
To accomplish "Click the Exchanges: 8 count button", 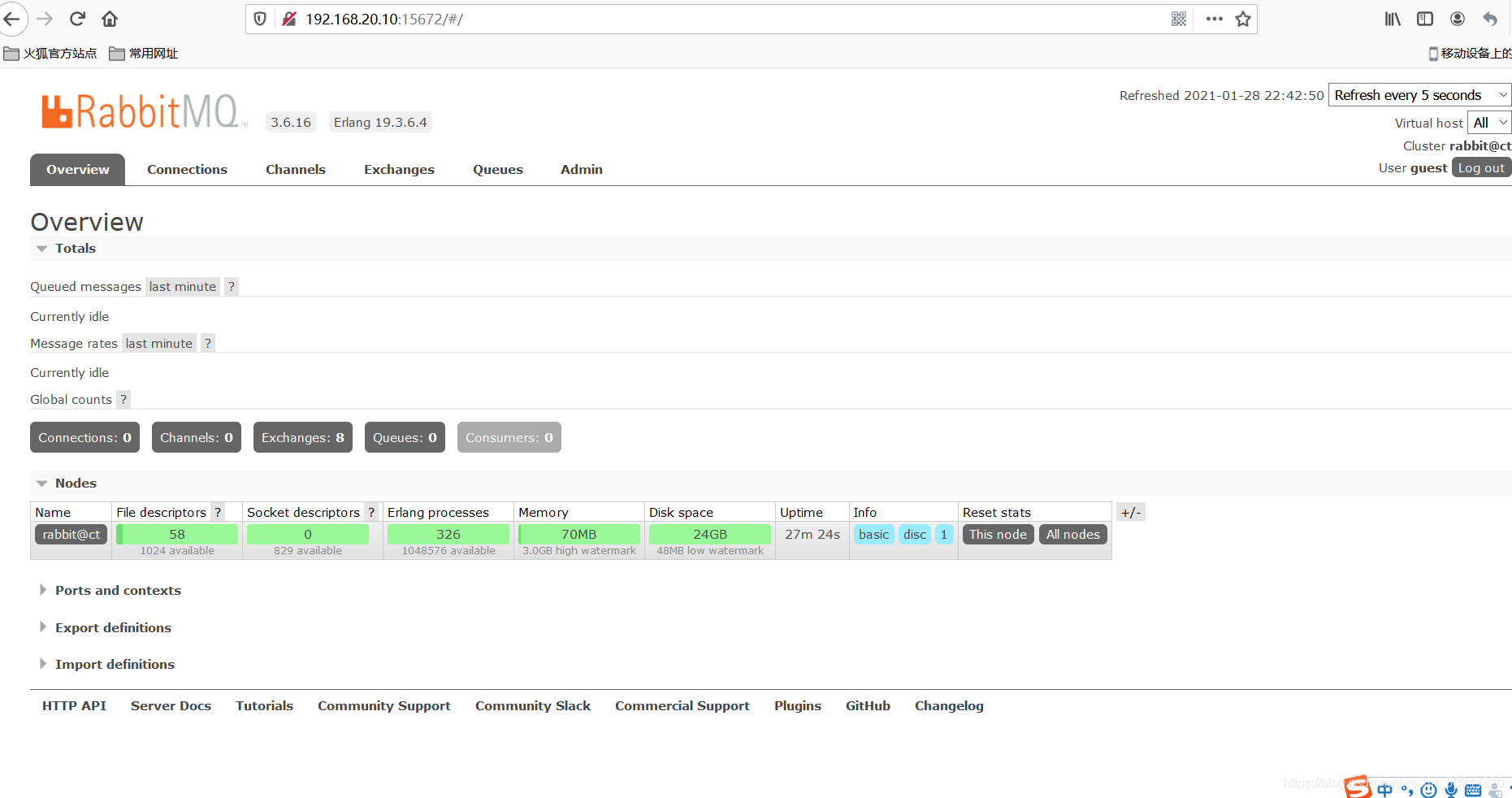I will click(x=303, y=437).
